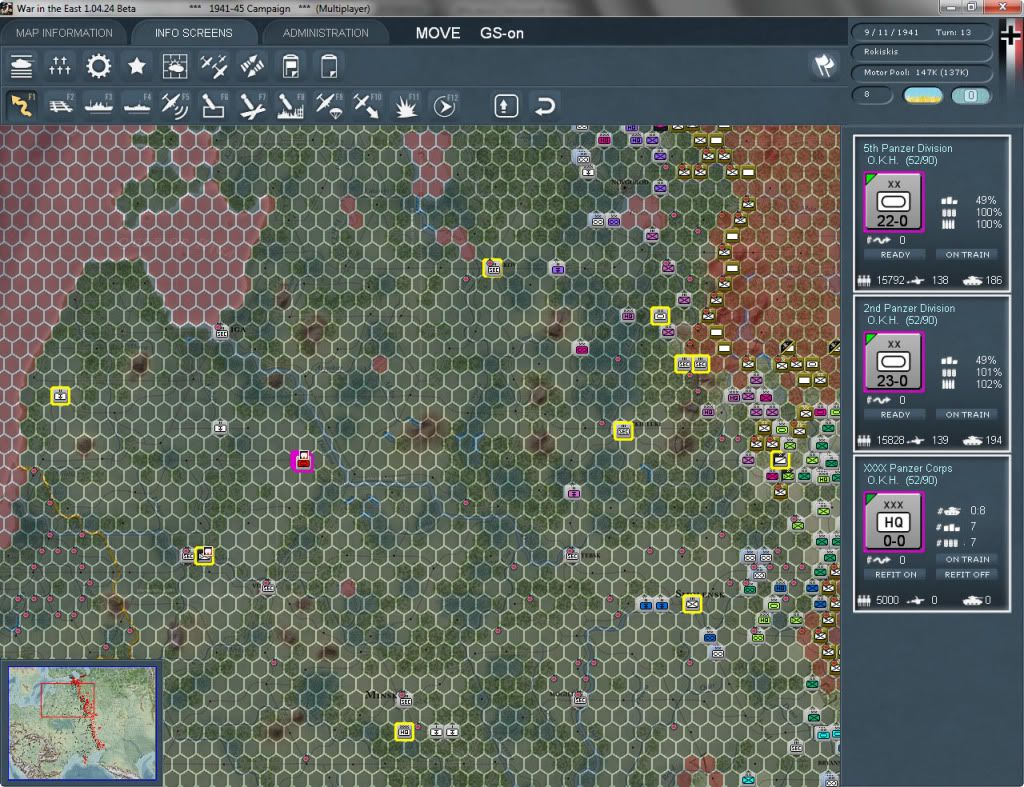
Task: Click O.K.H. (52/90) under 2nd Panzer Division
Action: [902, 321]
